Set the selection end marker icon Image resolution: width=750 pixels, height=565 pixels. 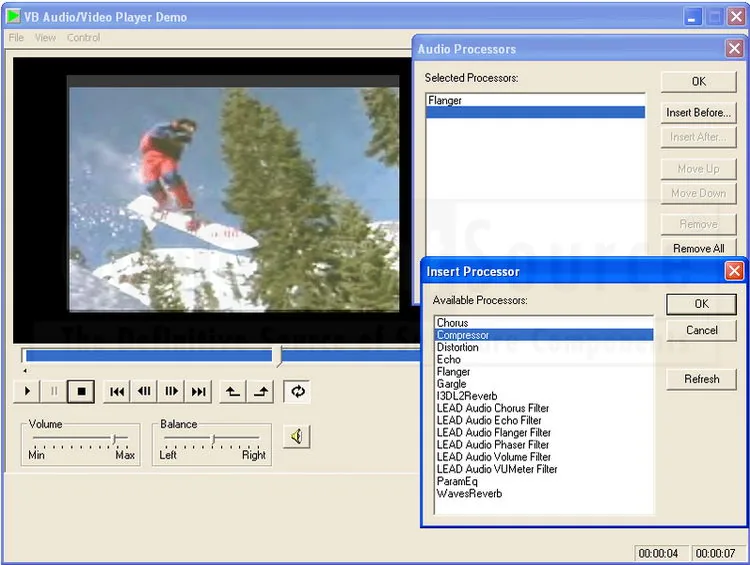[261, 391]
